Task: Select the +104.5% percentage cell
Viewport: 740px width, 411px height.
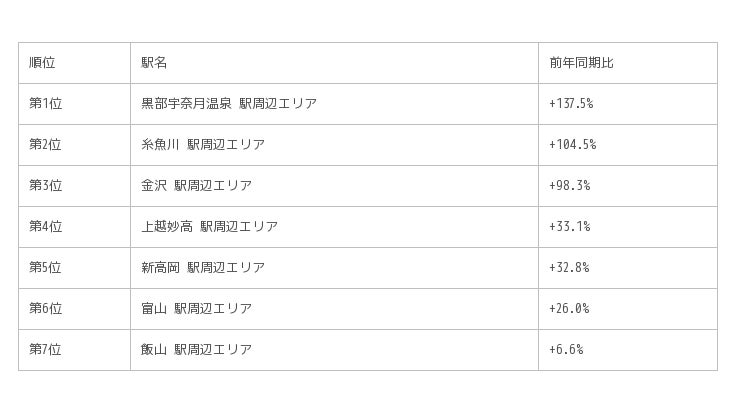Action: point(572,145)
